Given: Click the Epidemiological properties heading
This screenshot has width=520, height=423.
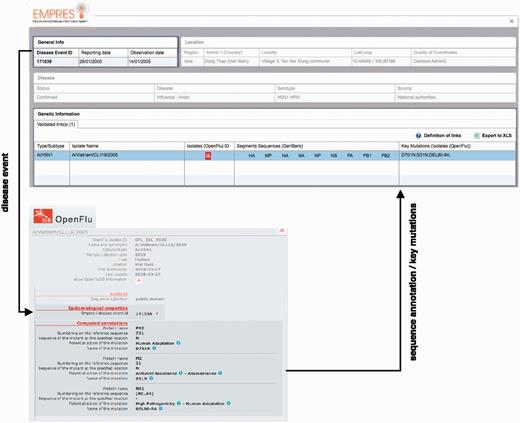Looking at the screenshot, I should pyautogui.click(x=98, y=308).
